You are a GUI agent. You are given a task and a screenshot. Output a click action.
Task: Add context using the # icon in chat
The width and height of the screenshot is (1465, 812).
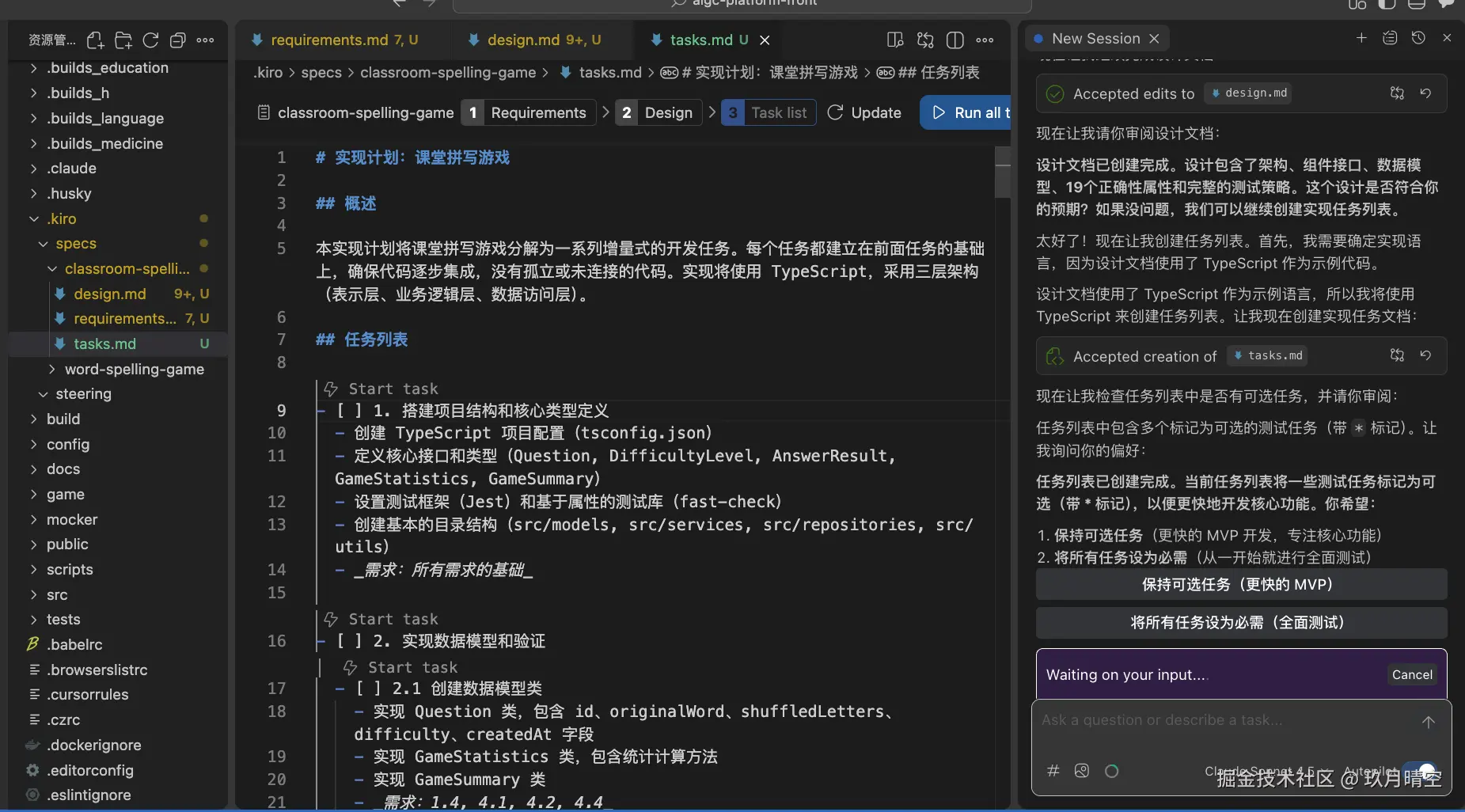tap(1053, 770)
